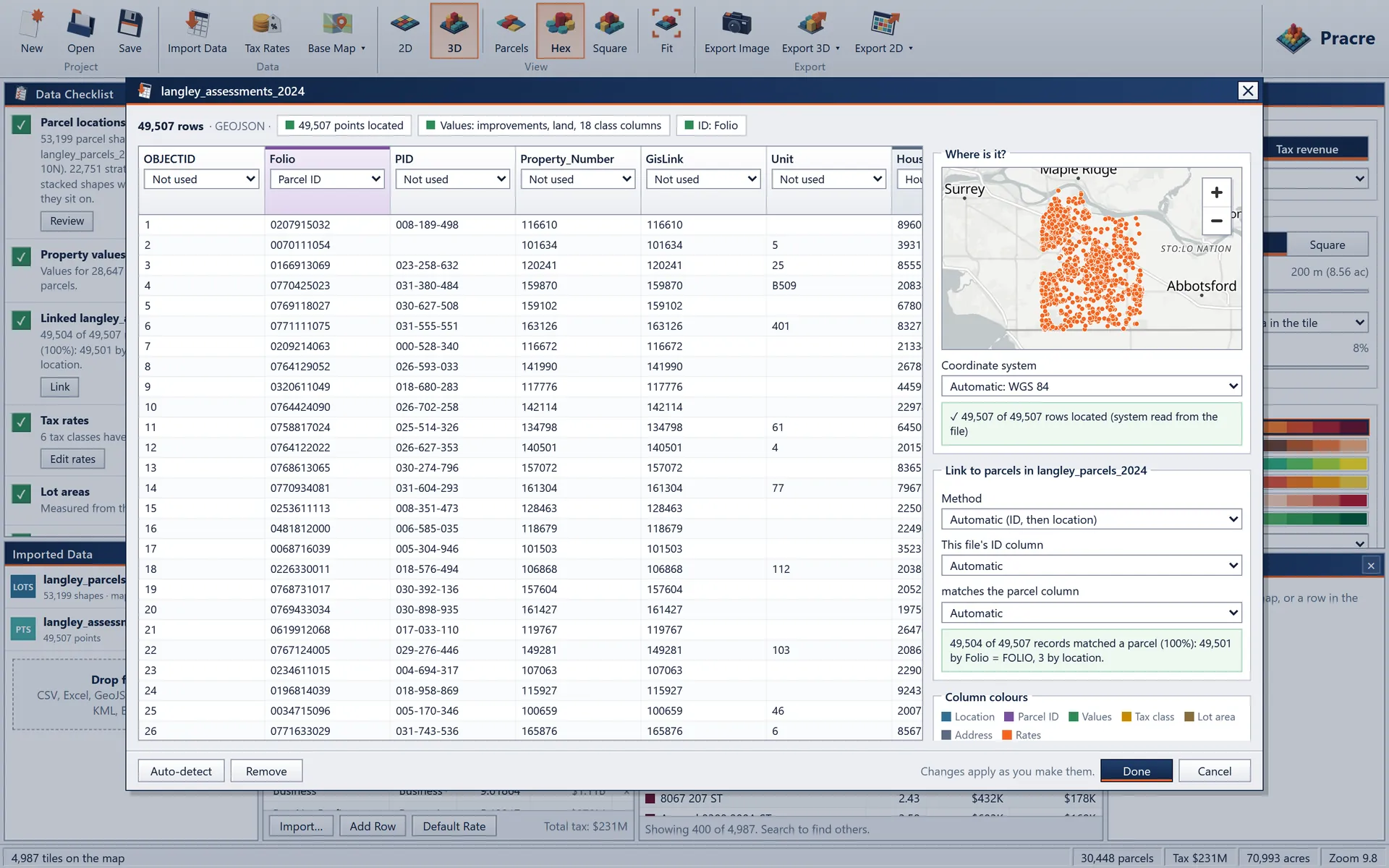Close the langley_assessments_2024 dialog
This screenshot has width=1389, height=868.
click(x=1248, y=90)
